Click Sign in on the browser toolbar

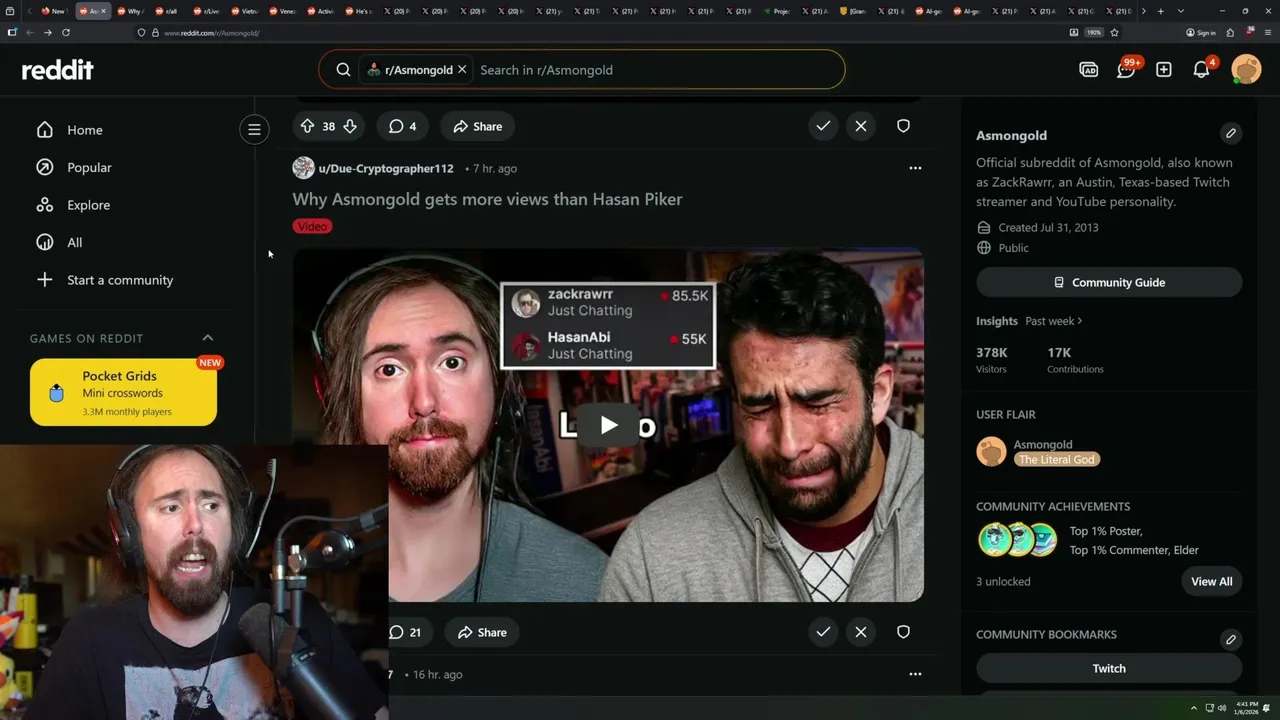[x=1201, y=32]
